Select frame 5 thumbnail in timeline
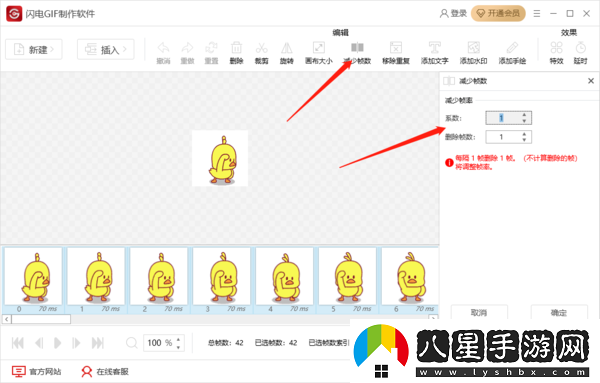 347,280
